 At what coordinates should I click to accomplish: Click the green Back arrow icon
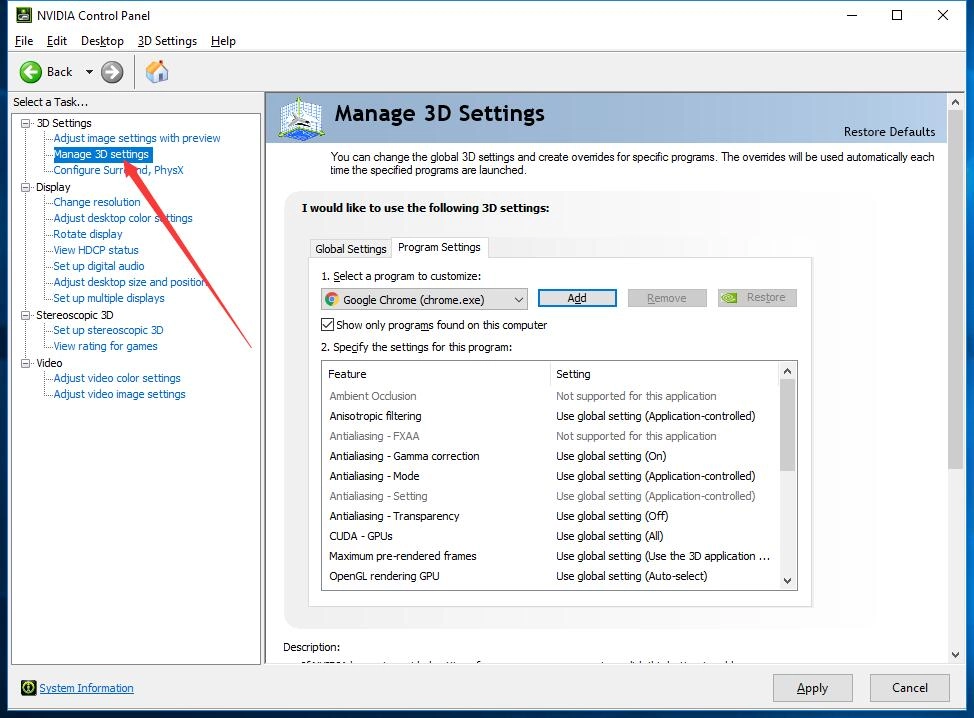[30, 71]
